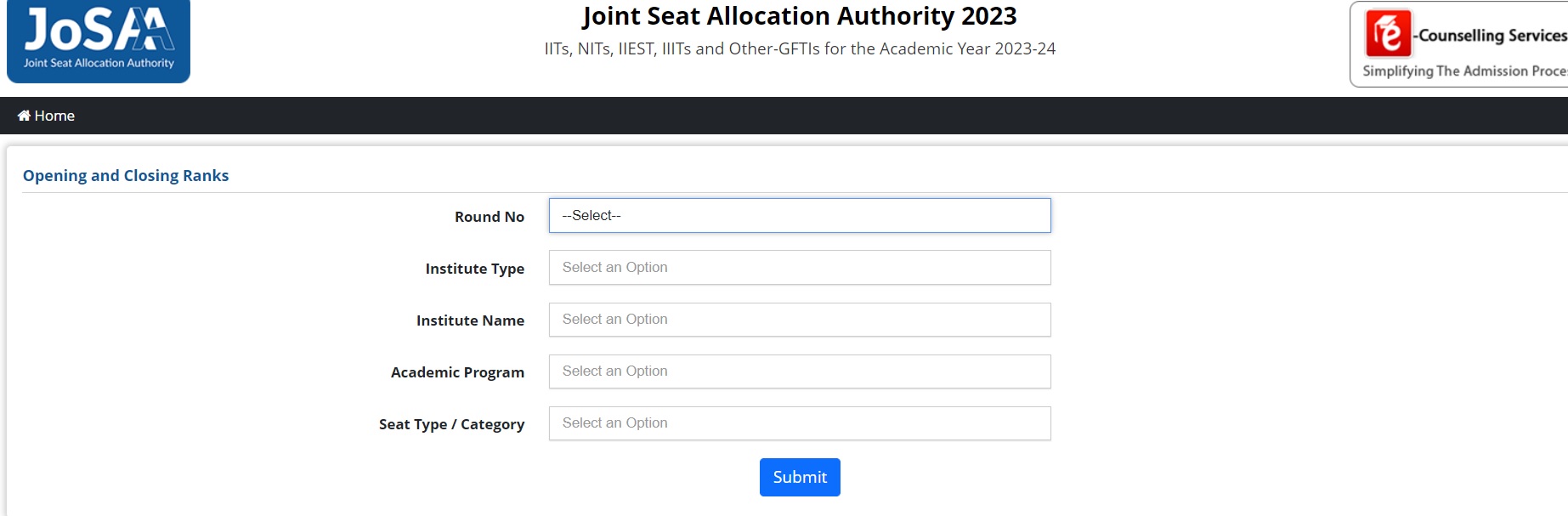Click the Academic Year 2023-24 subtitle text
The image size is (1568, 516).
click(799, 49)
